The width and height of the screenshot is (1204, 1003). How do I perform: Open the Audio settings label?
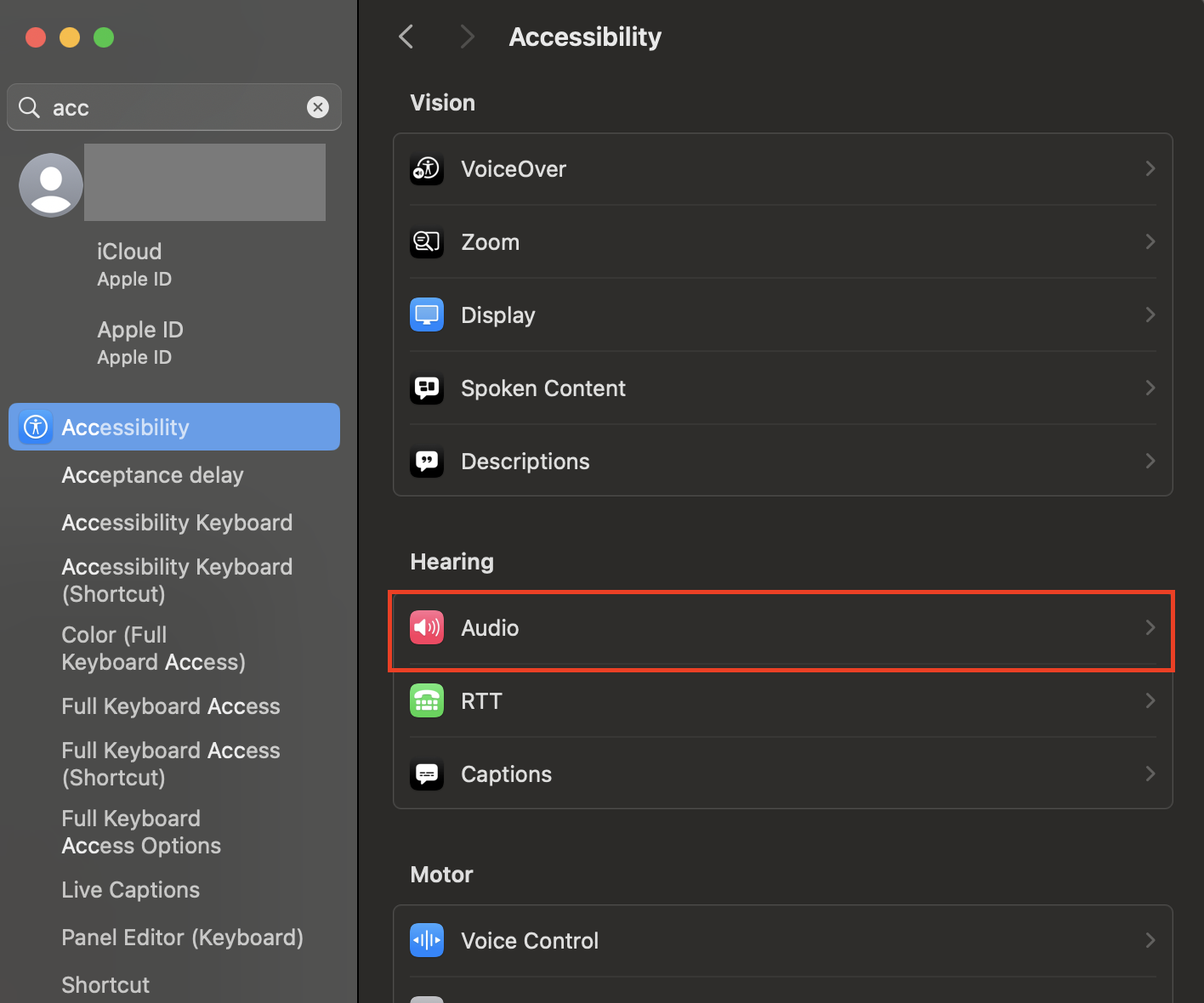[x=490, y=627]
